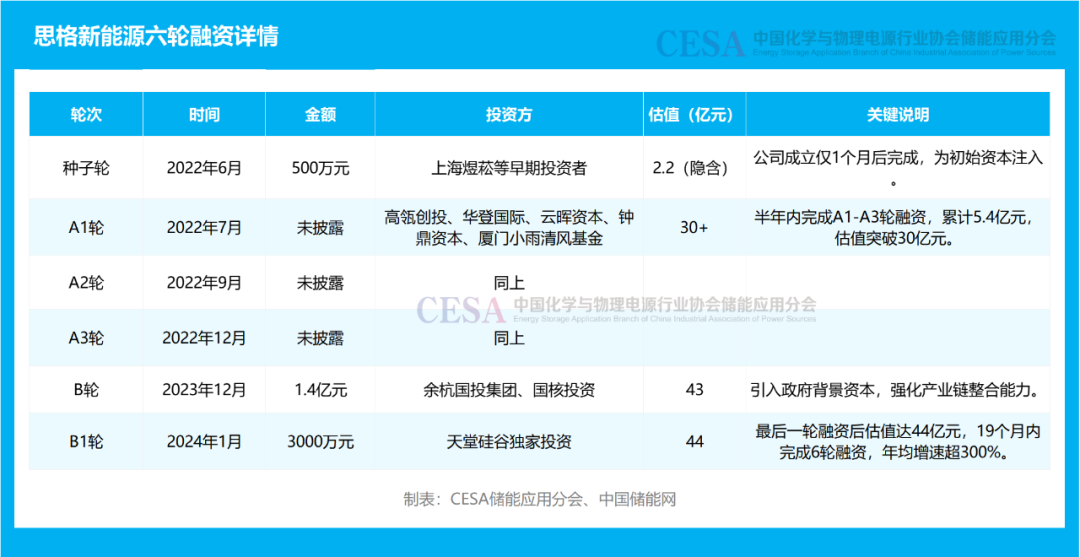Click the 投资方 column header

coord(509,115)
